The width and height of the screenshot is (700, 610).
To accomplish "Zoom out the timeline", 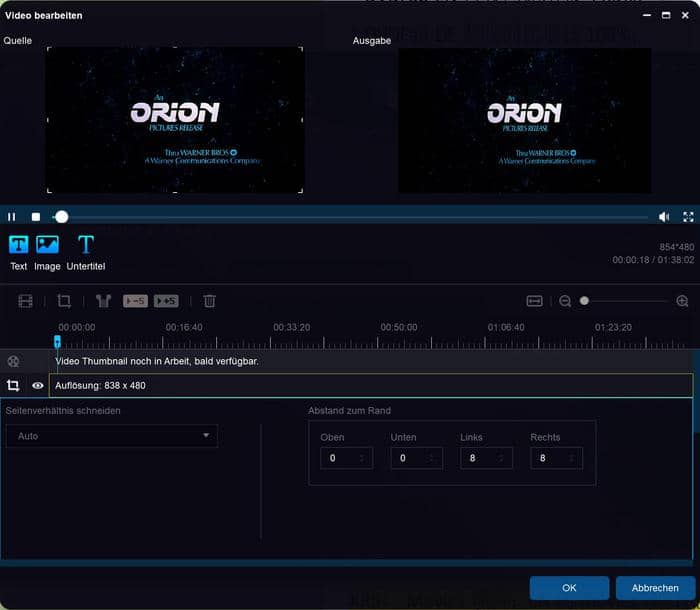I will 565,301.
